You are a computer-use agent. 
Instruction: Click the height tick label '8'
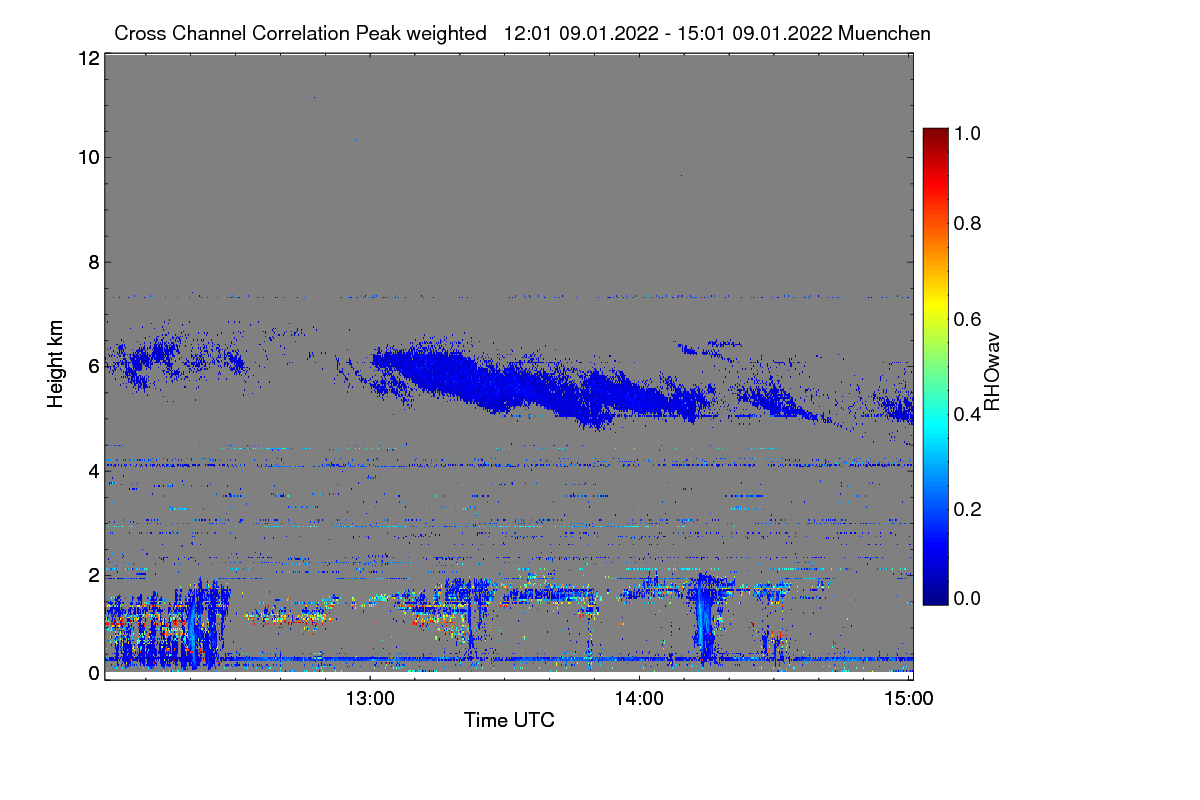tap(93, 262)
